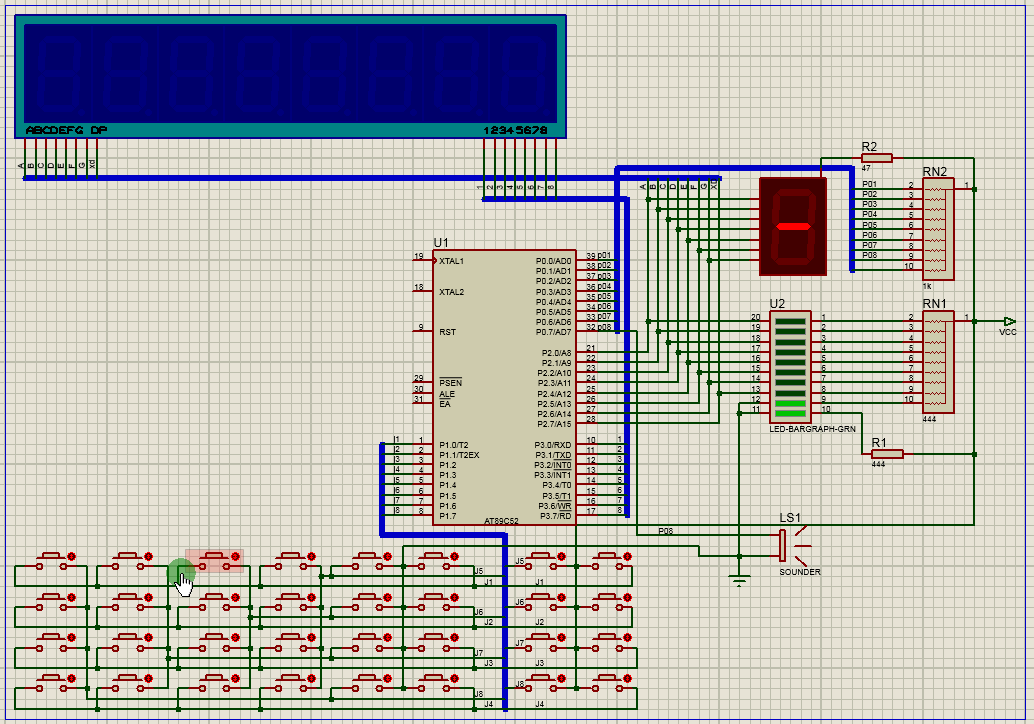Click the ALE pin label
The width and height of the screenshot is (1034, 724).
coord(446,394)
